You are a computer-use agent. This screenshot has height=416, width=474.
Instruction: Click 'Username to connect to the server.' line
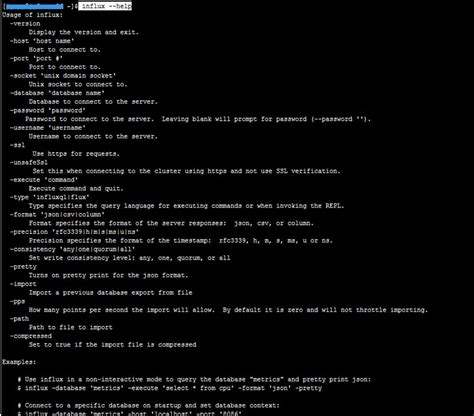(x=93, y=136)
